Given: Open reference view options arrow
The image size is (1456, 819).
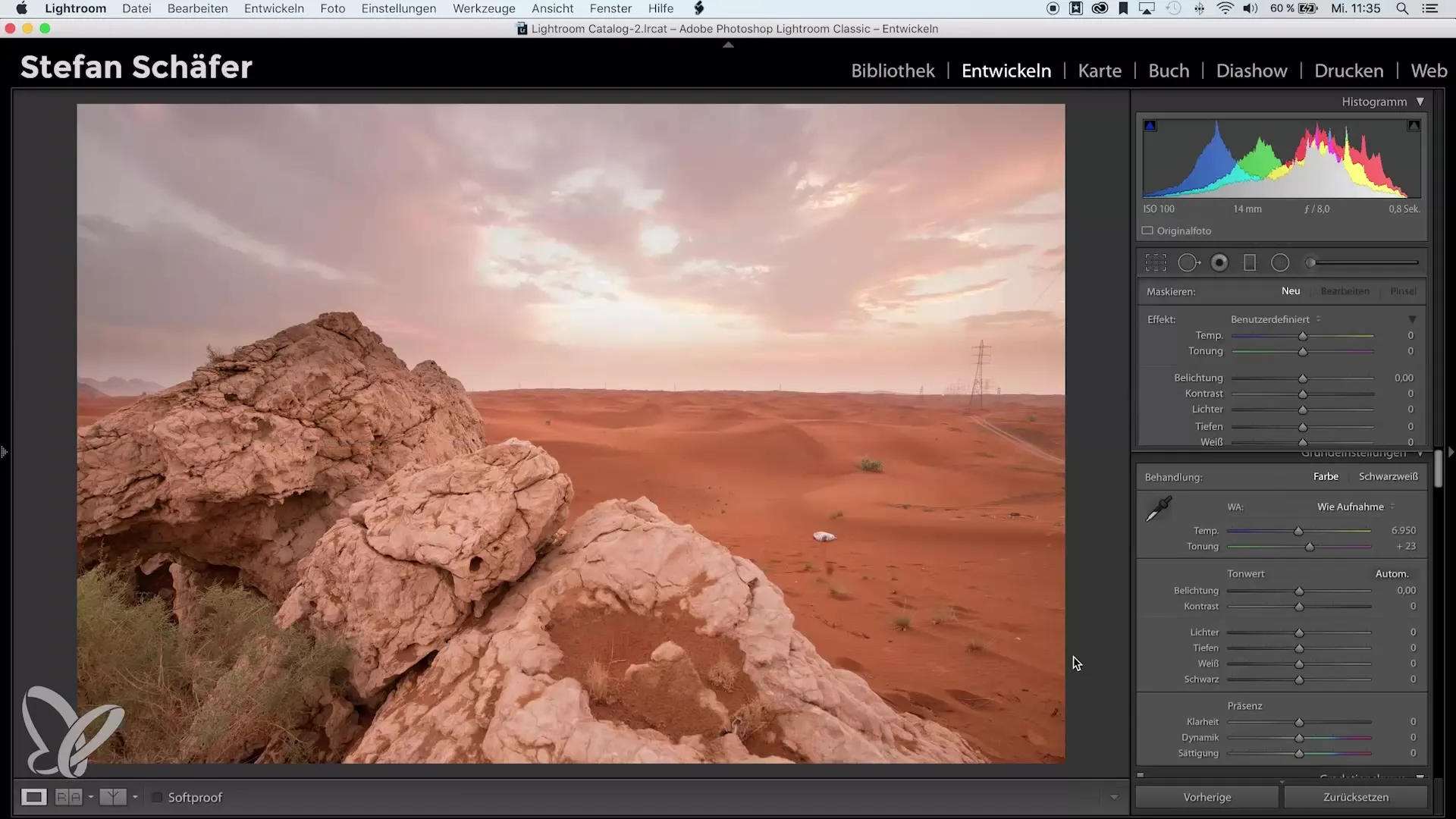Looking at the screenshot, I should pos(135,797).
